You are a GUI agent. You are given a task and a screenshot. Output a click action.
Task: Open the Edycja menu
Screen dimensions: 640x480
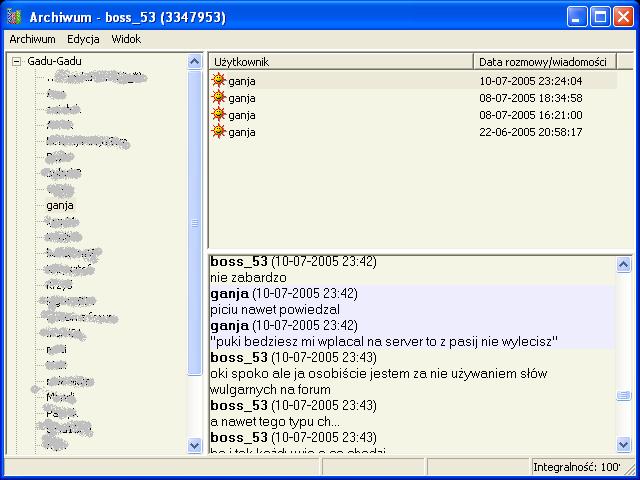83,39
